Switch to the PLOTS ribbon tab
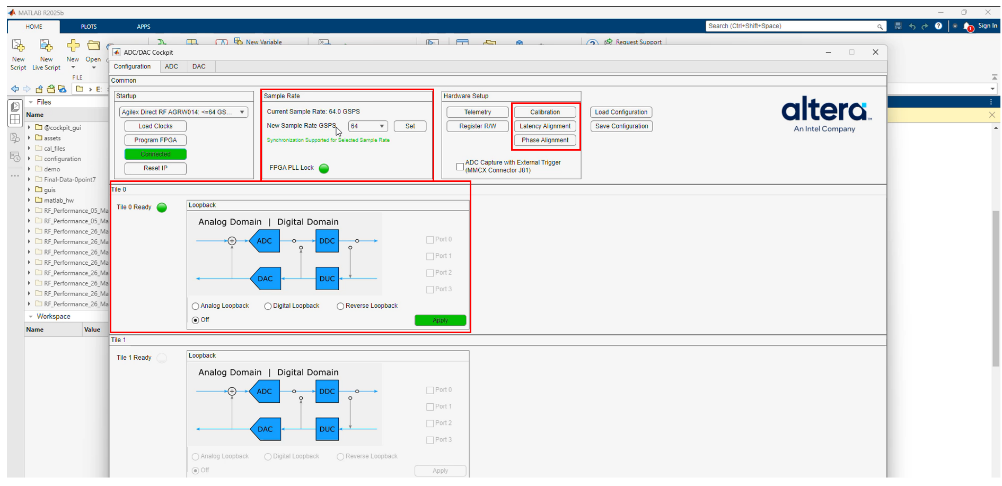 89,27
